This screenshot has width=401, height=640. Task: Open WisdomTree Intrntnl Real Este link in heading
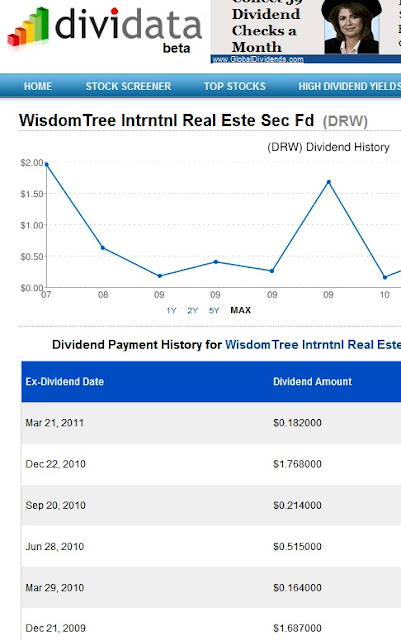tap(313, 344)
